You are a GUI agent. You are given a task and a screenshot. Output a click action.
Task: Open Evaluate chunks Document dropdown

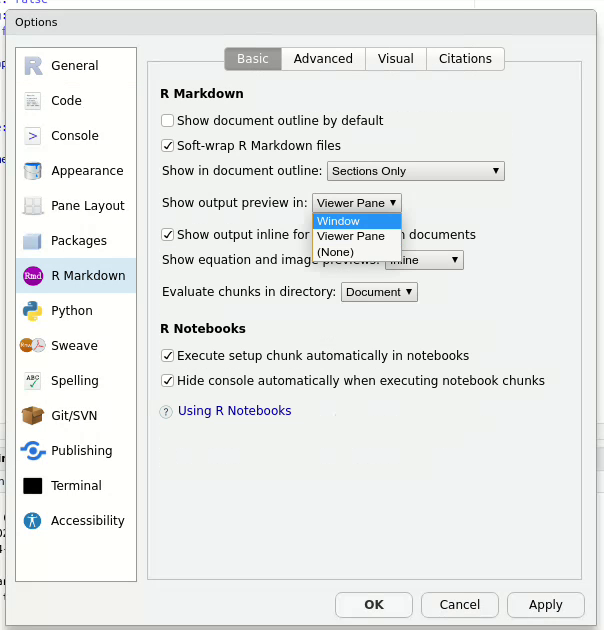click(x=379, y=292)
